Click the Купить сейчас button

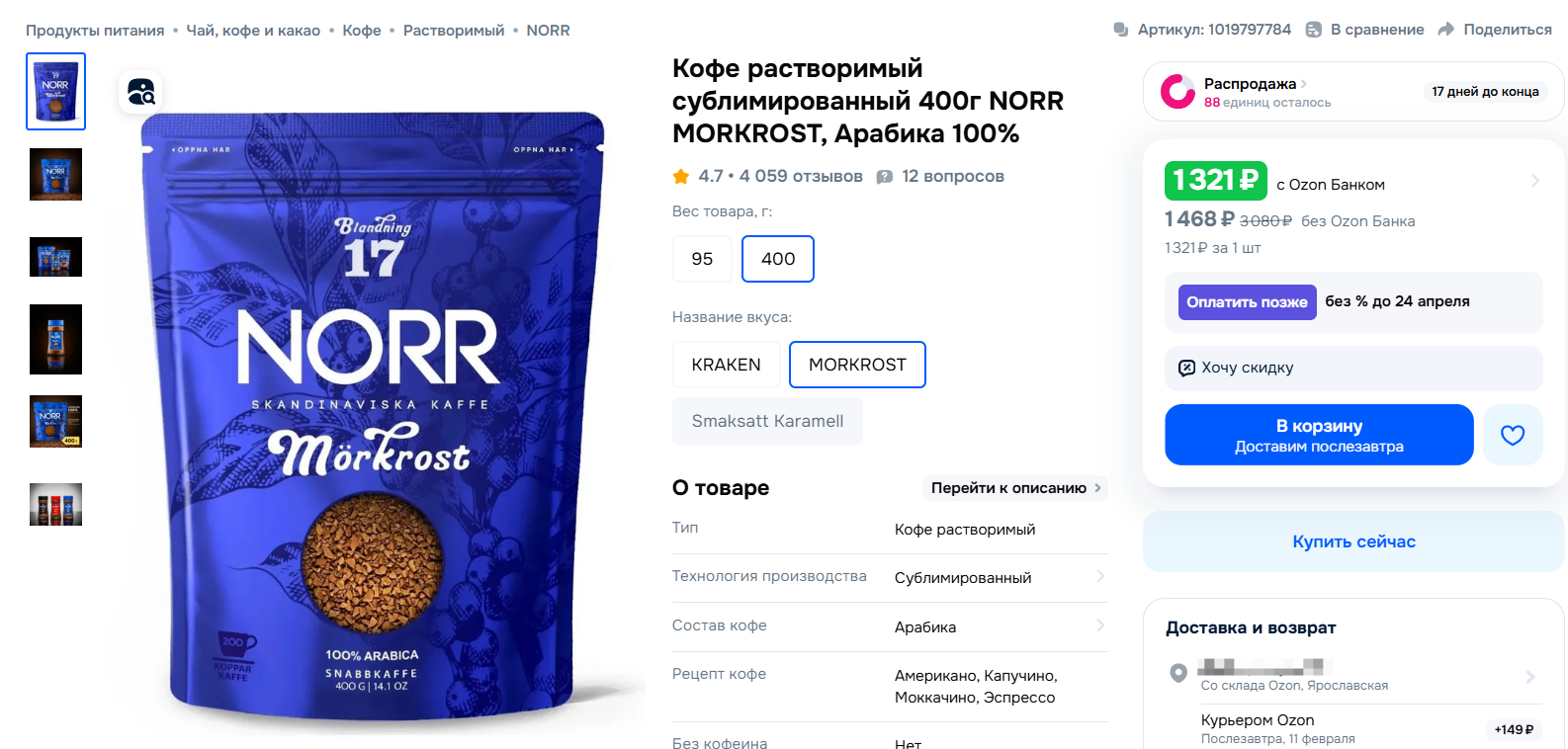1353,541
